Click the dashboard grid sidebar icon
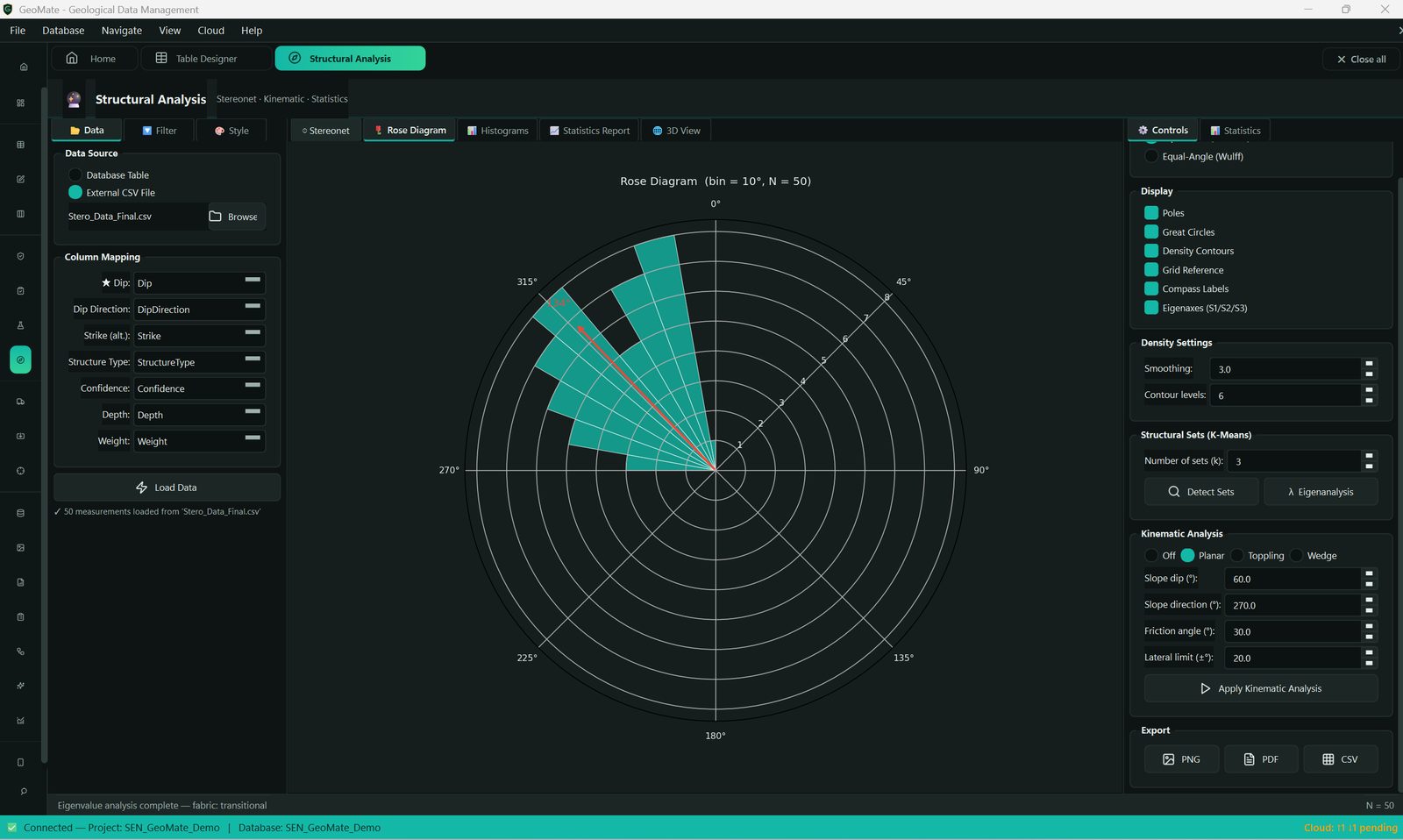Image resolution: width=1403 pixels, height=840 pixels. pos(20,103)
